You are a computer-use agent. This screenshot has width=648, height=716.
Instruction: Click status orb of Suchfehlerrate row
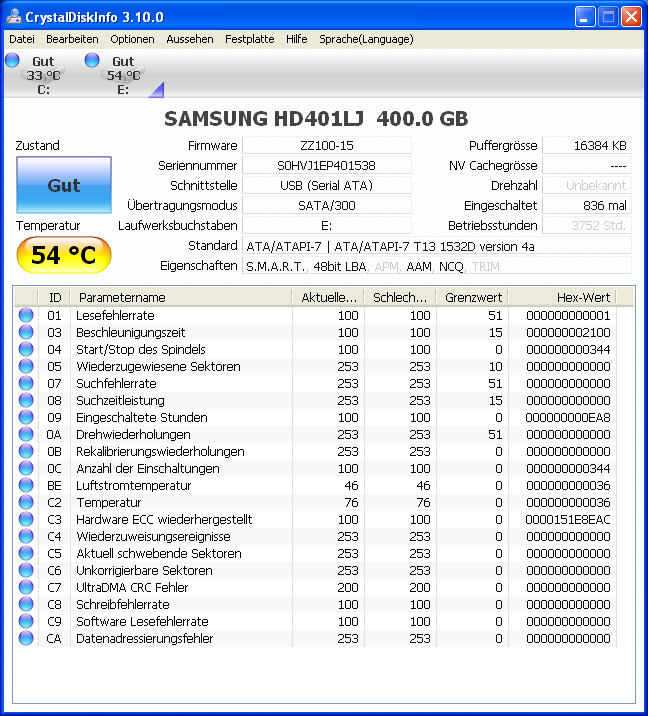tap(26, 383)
